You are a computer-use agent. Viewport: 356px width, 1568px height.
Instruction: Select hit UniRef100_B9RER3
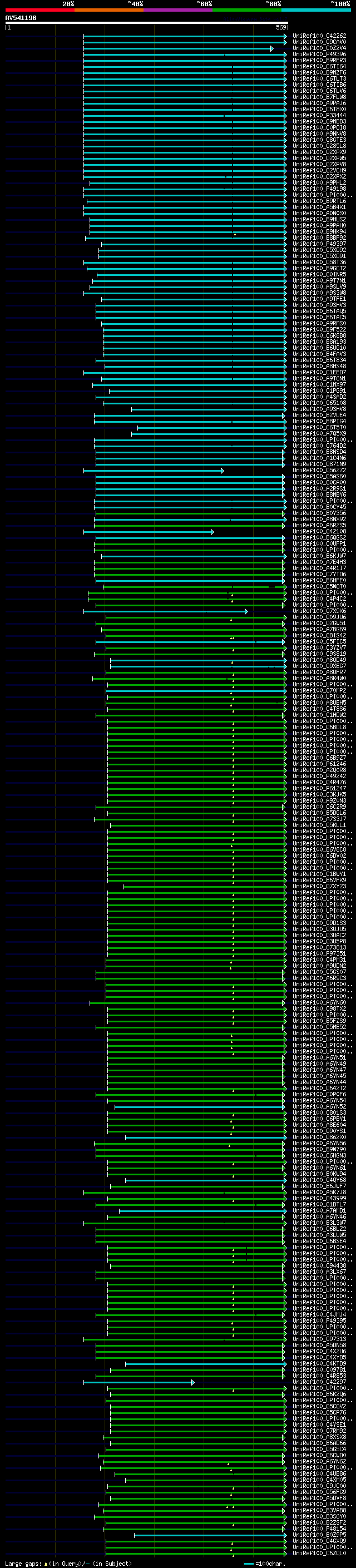(x=319, y=60)
